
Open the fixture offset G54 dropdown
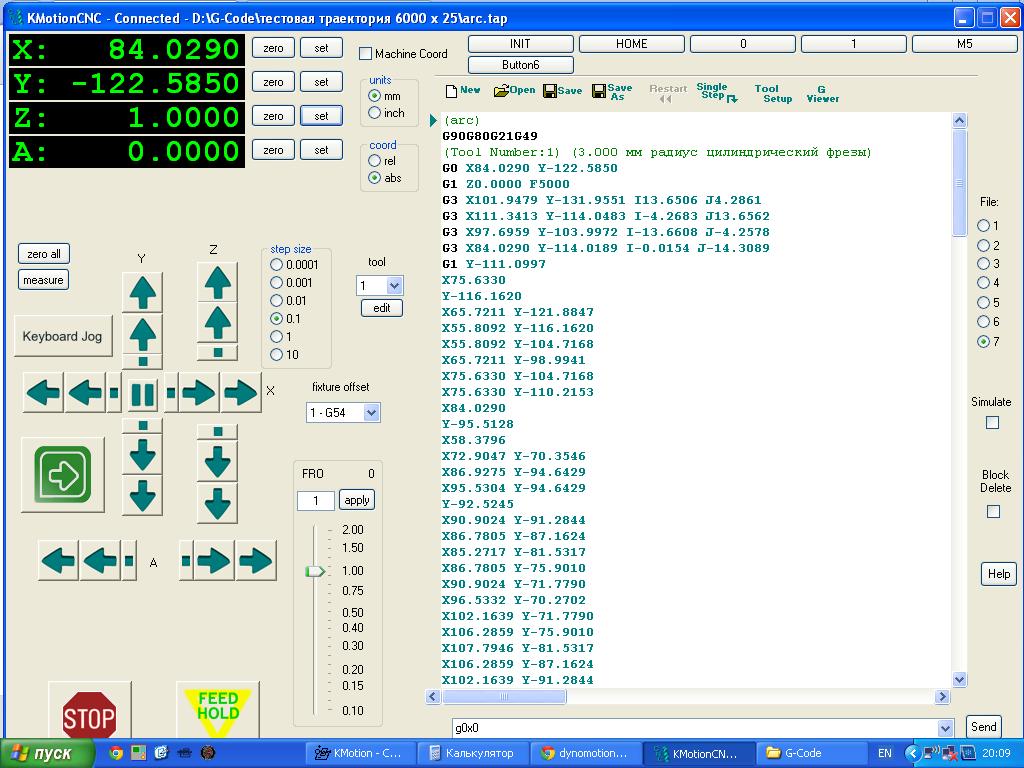(371, 413)
